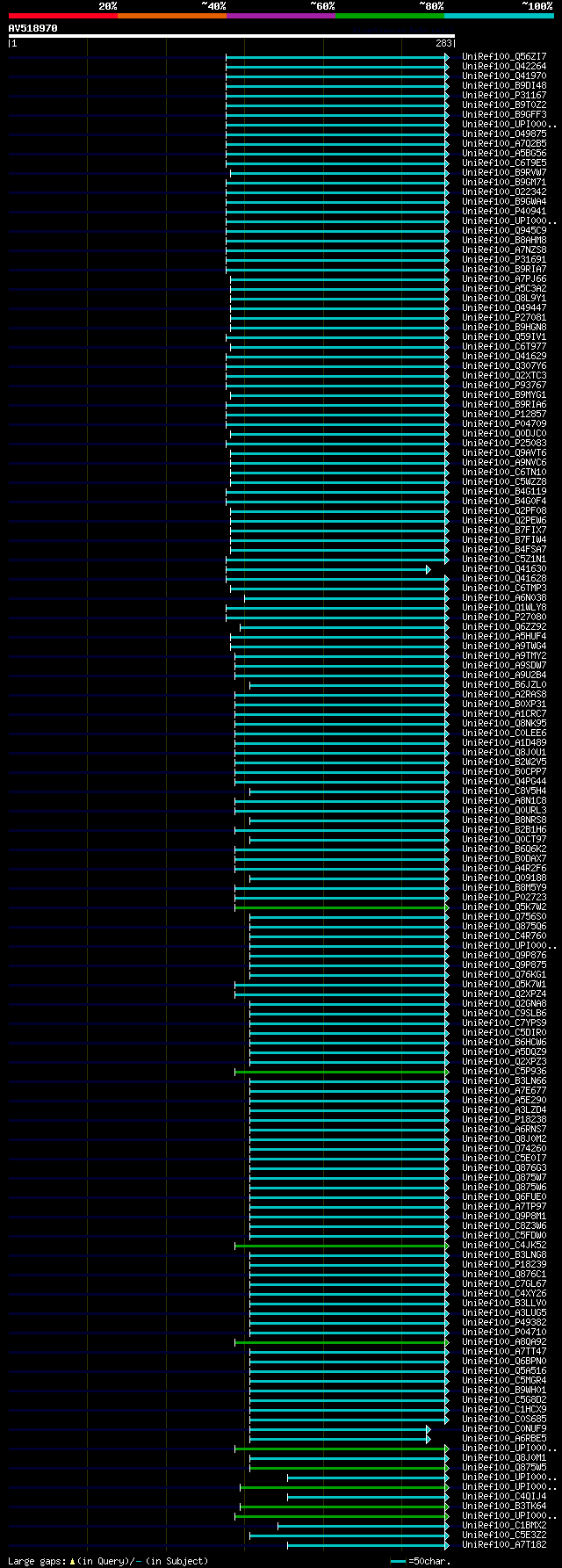Image resolution: width=562 pixels, height=1568 pixels.
Task: Select hit label UniRef100_C4JK52
Action: coord(504,1245)
